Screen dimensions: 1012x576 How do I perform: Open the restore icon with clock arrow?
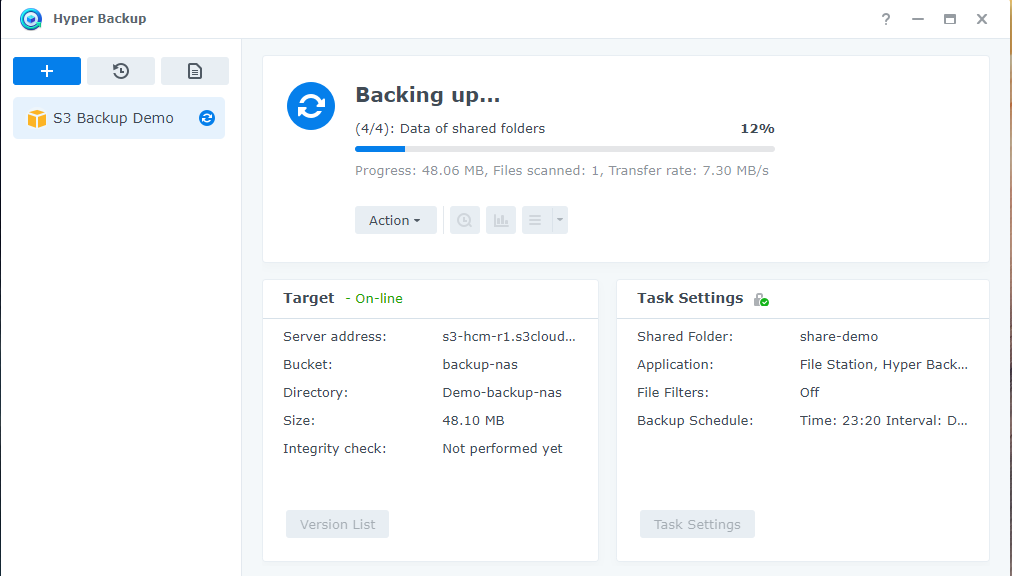pos(121,71)
